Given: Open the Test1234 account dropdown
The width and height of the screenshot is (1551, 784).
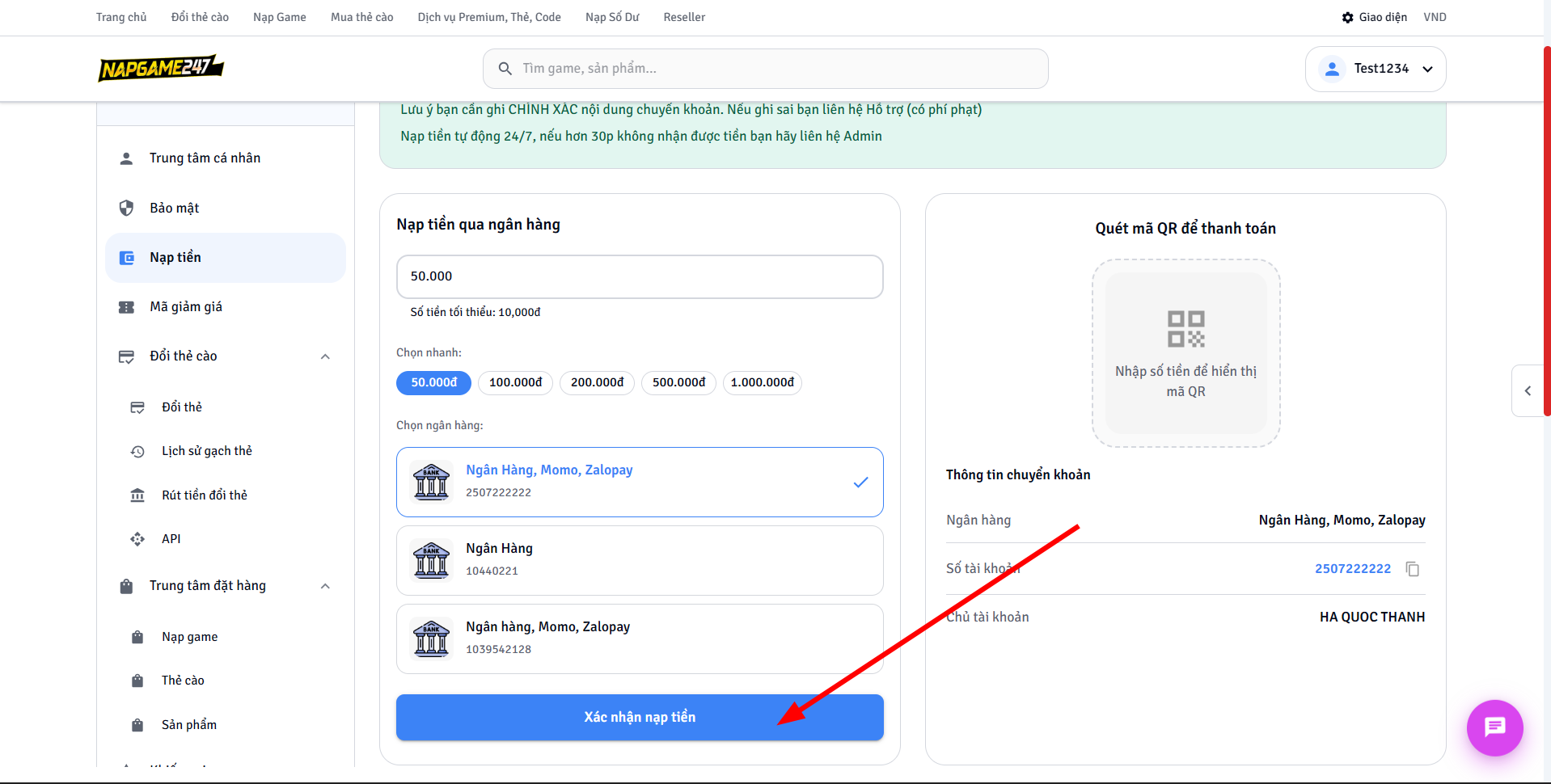Looking at the screenshot, I should [1375, 69].
